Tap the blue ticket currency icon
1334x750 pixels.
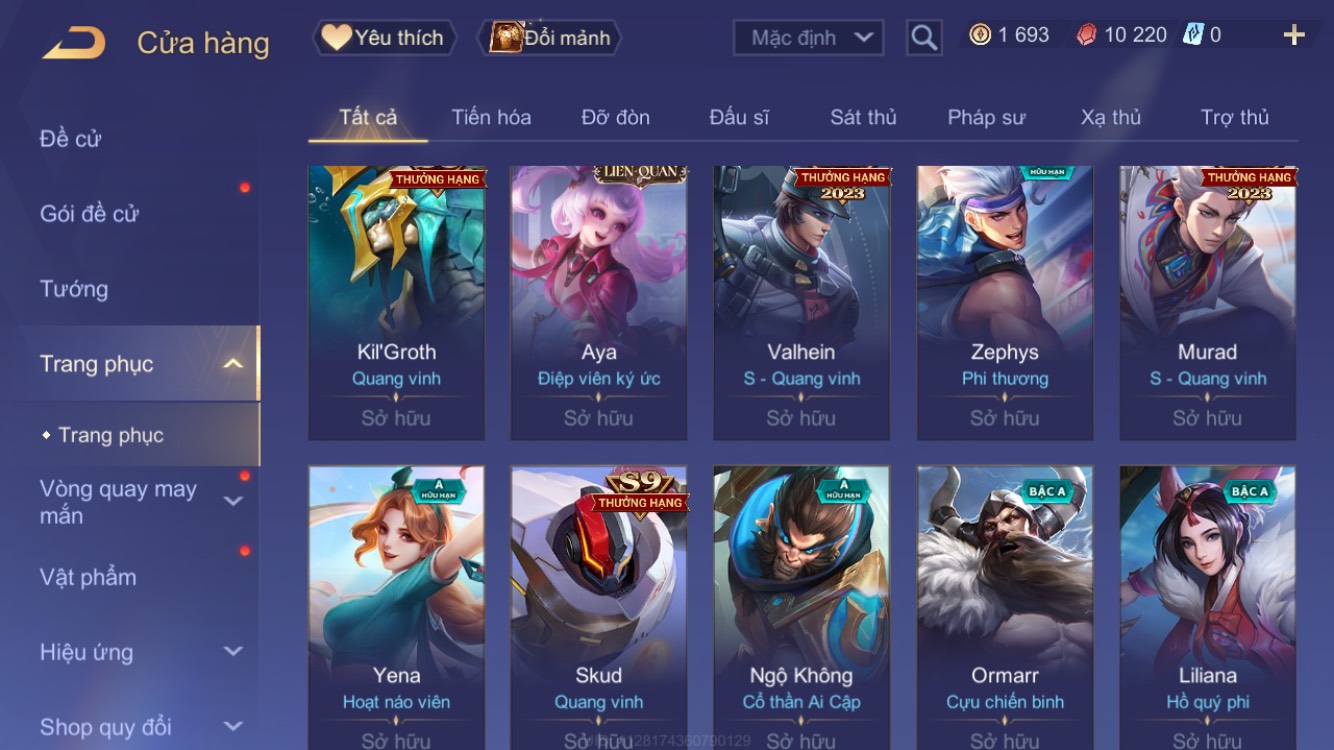coord(1193,35)
